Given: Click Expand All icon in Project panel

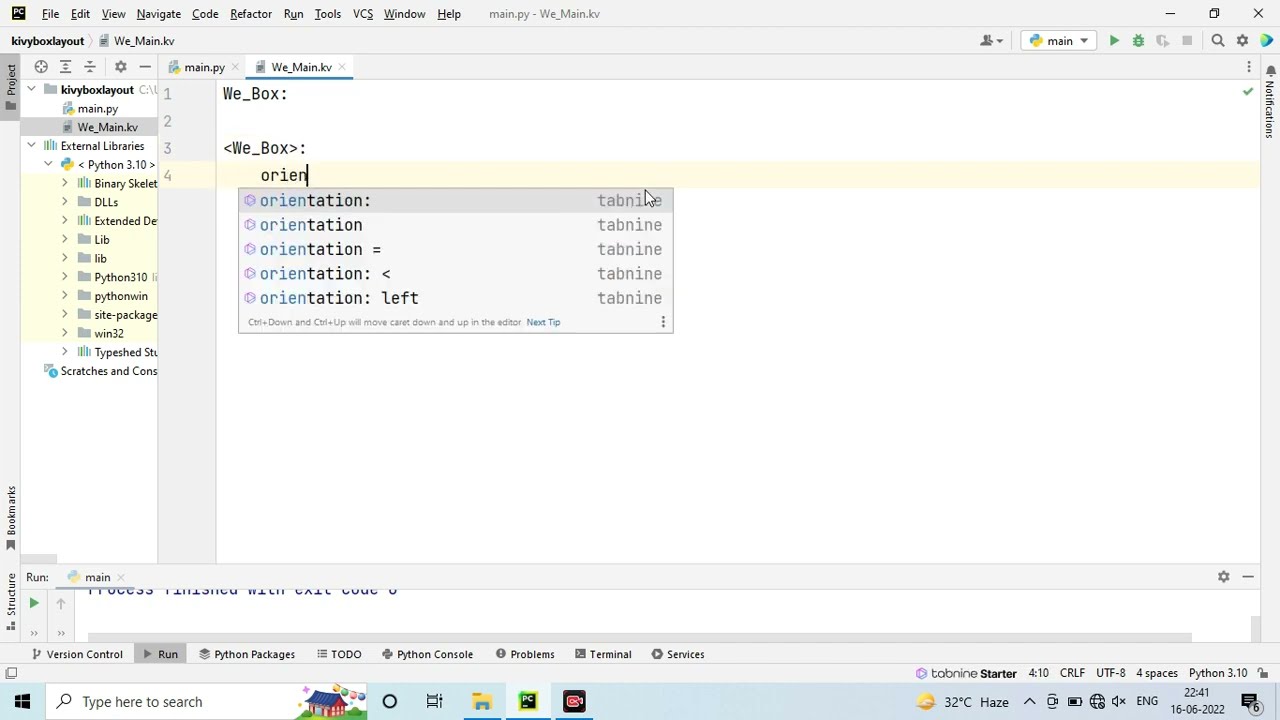Looking at the screenshot, I should [x=65, y=67].
